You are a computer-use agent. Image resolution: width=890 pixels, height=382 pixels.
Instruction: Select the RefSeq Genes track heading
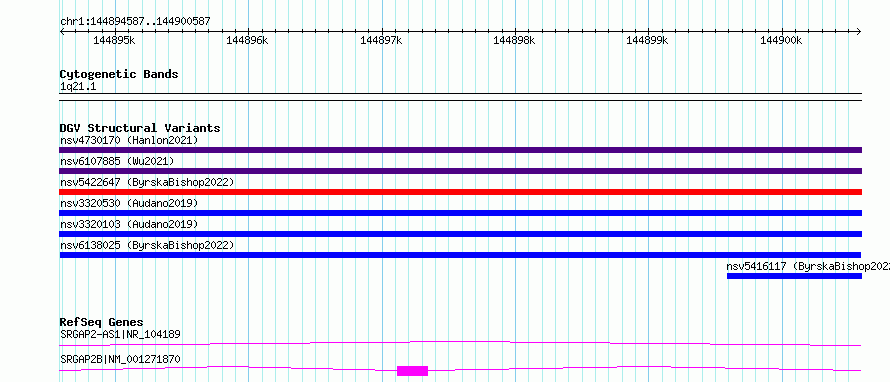pos(102,322)
